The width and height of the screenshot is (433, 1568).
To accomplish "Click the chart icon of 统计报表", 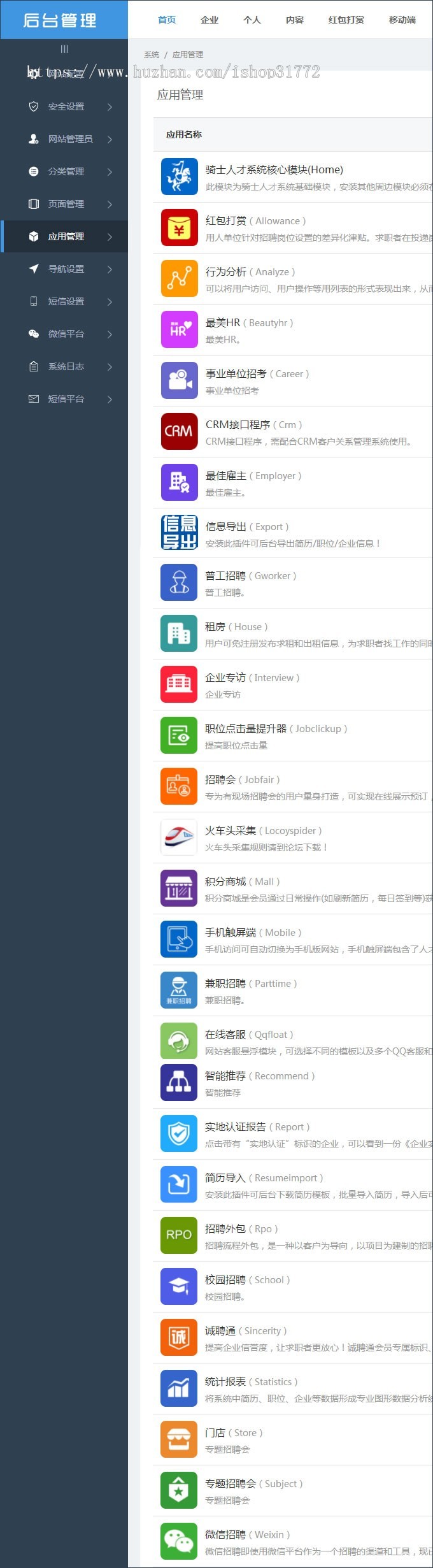I will point(179,1388).
